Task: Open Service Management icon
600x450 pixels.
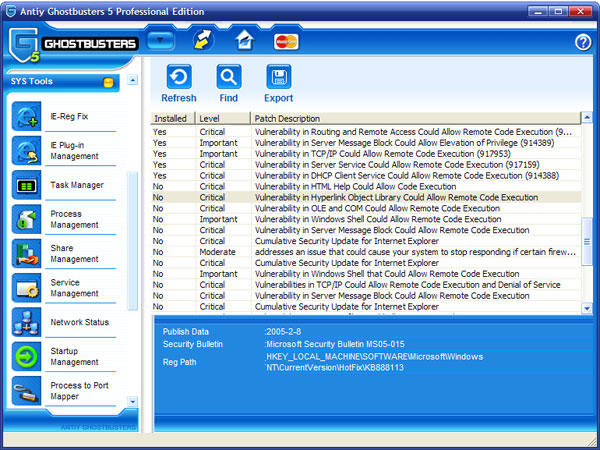Action: tap(26, 288)
